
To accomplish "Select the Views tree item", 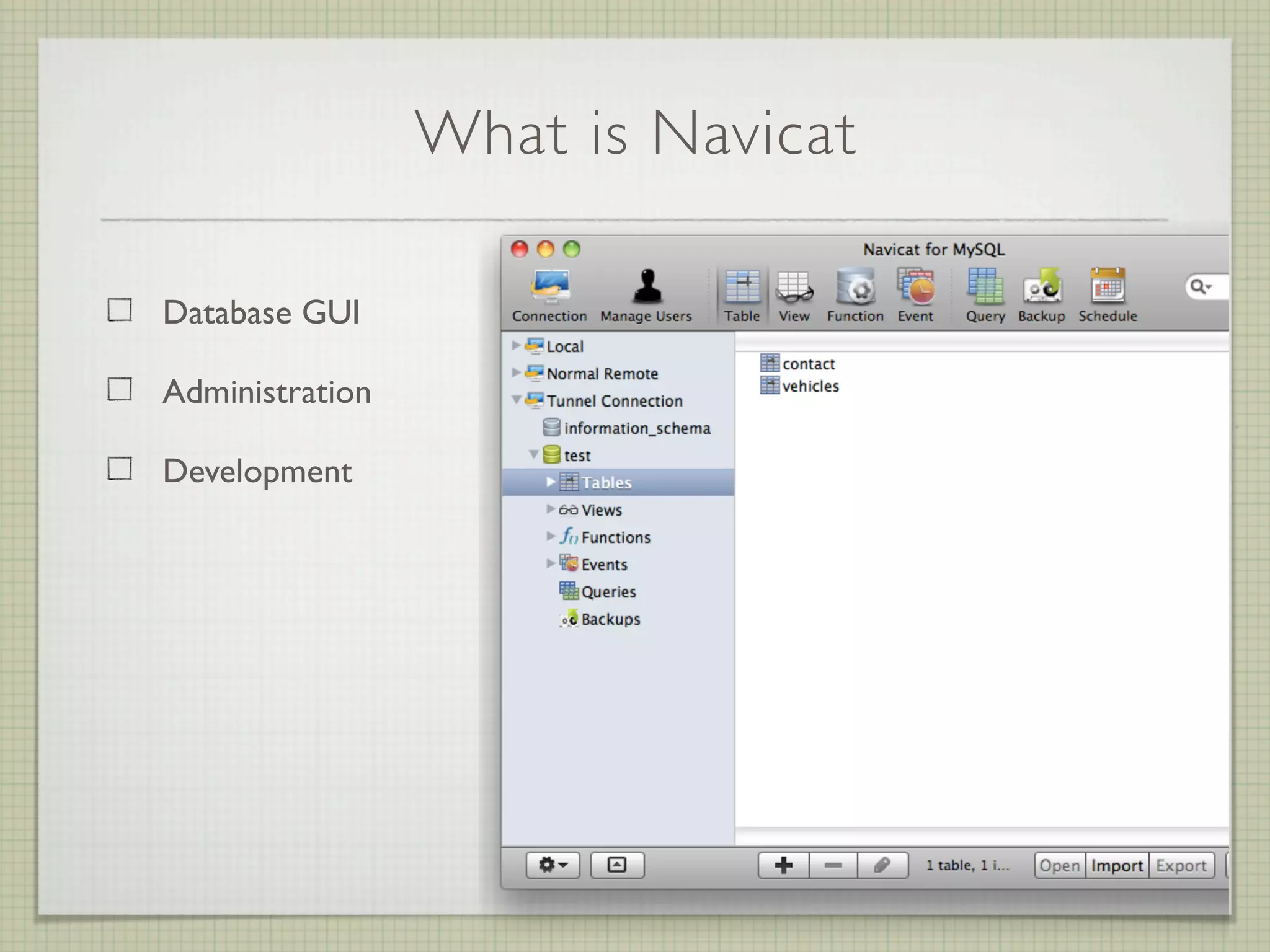I will point(590,509).
